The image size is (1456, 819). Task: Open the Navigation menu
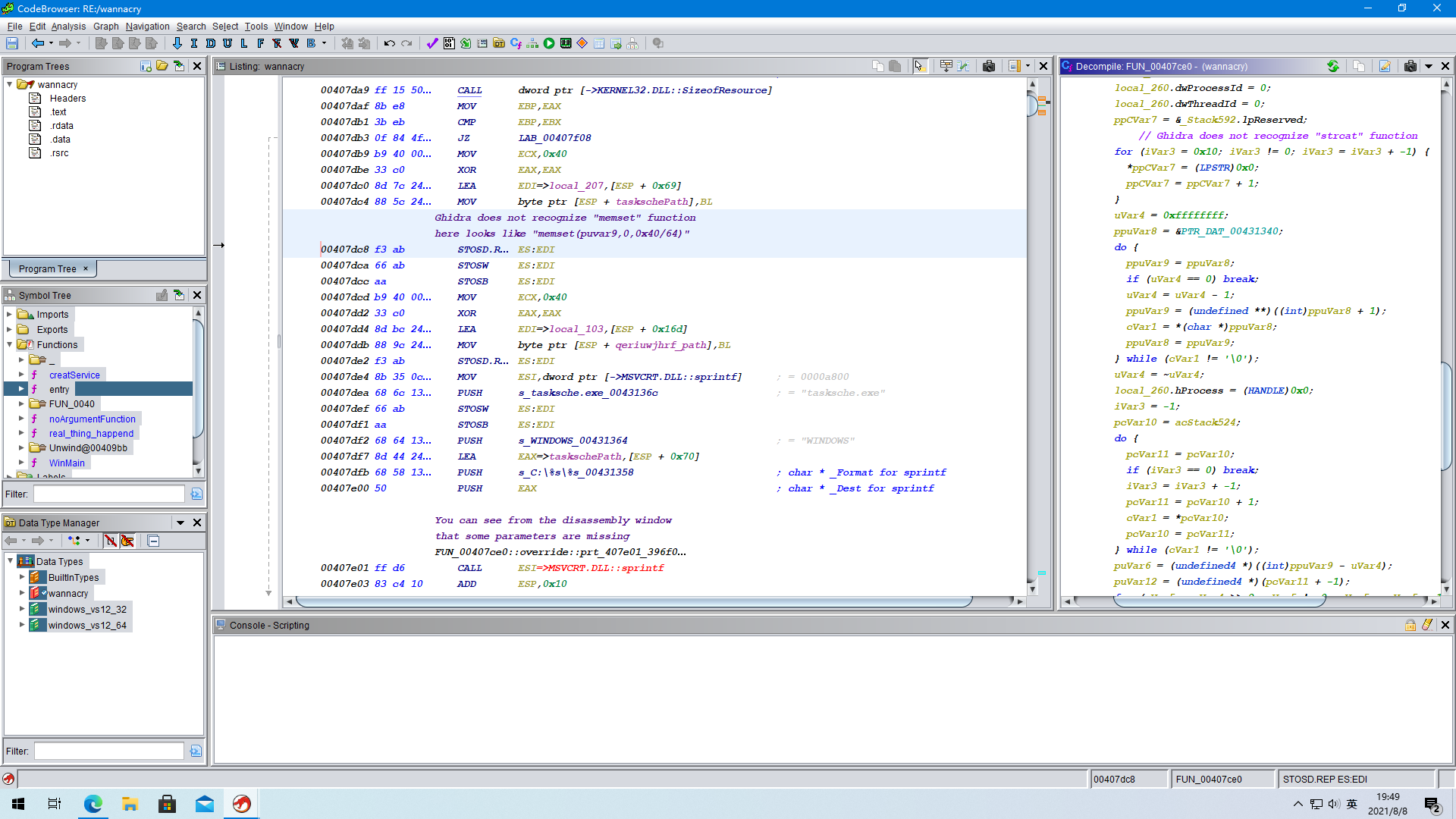click(x=147, y=26)
